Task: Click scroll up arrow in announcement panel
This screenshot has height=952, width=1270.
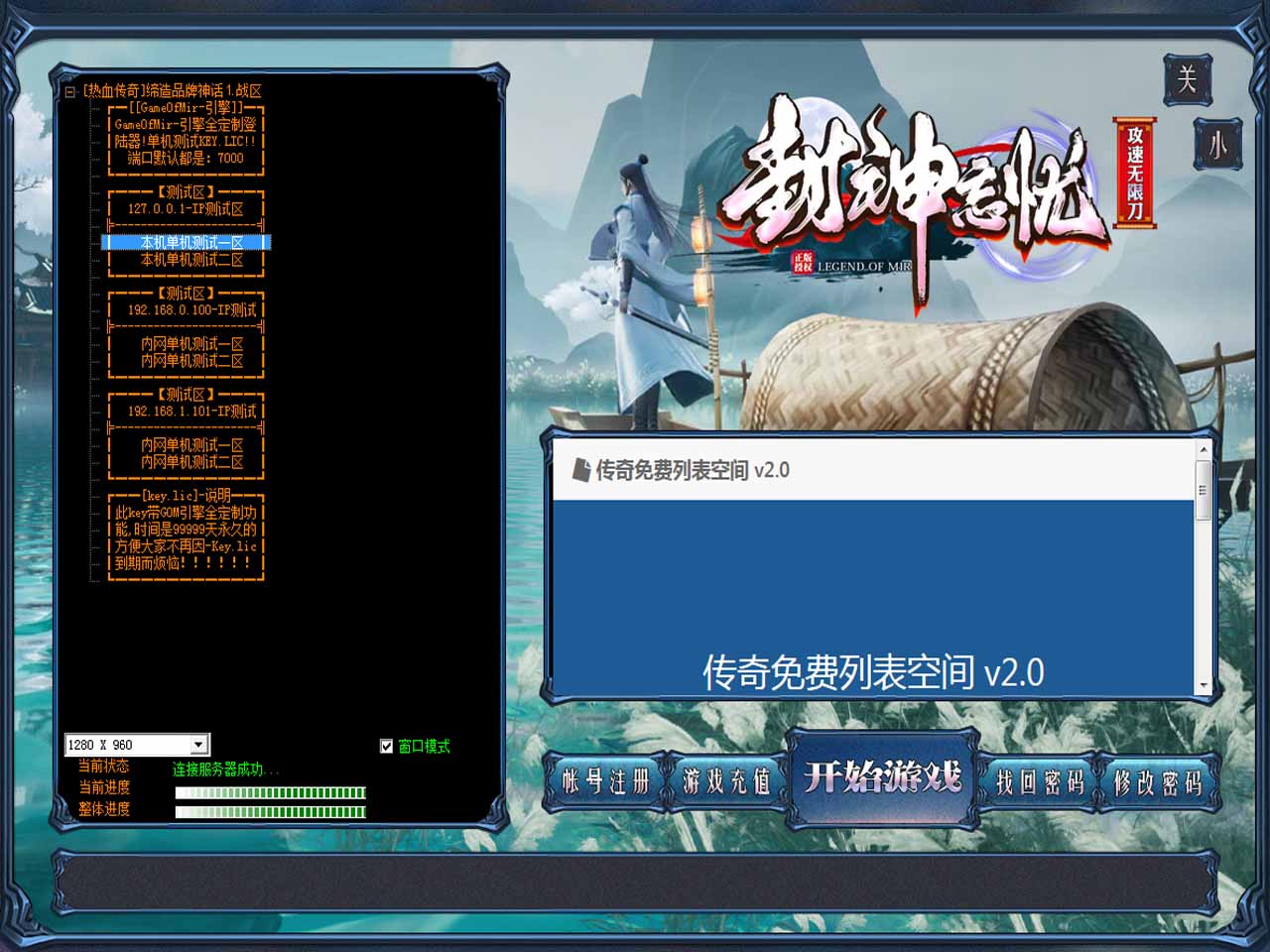Action: (1204, 450)
